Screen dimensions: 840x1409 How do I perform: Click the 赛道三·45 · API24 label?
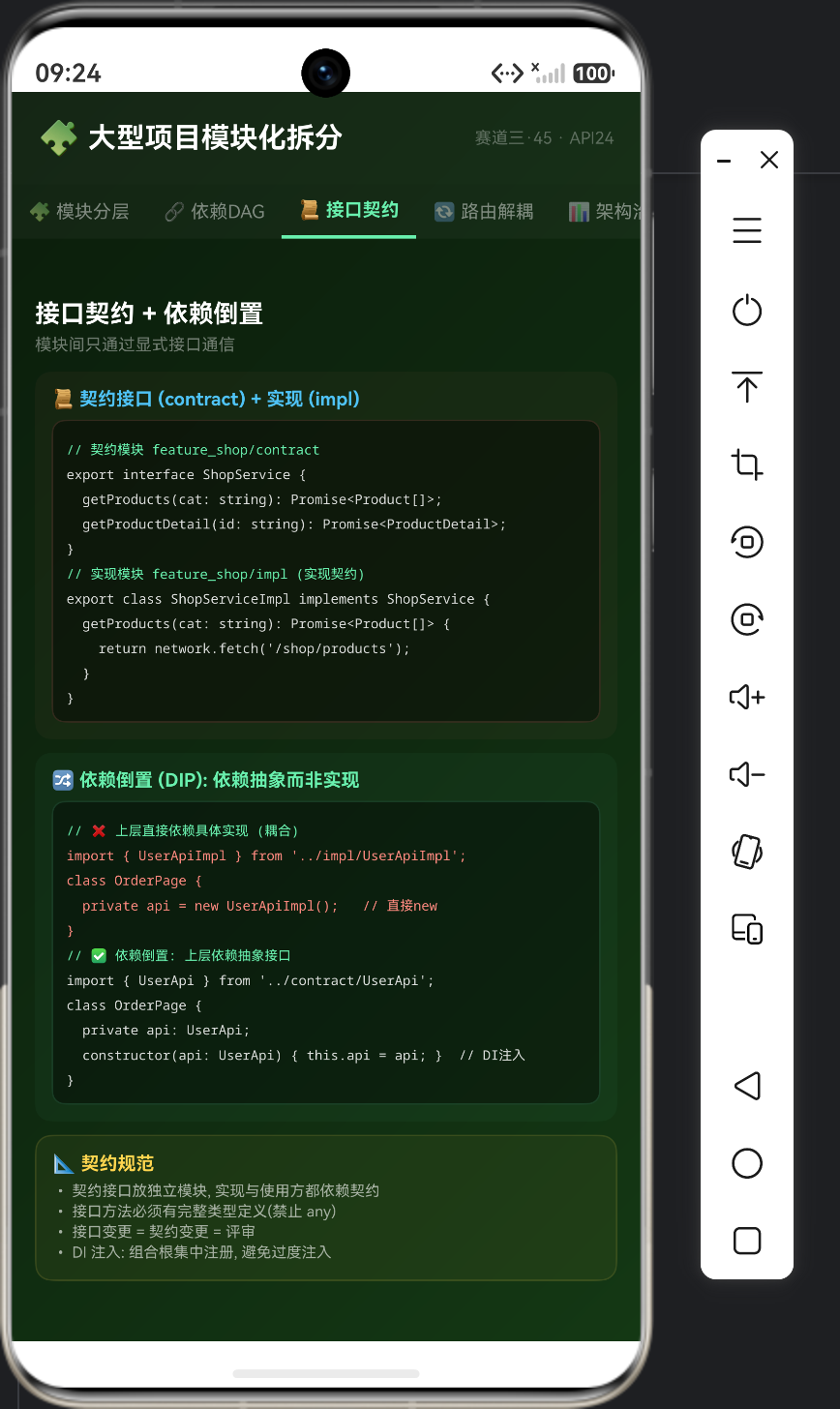pos(544,138)
